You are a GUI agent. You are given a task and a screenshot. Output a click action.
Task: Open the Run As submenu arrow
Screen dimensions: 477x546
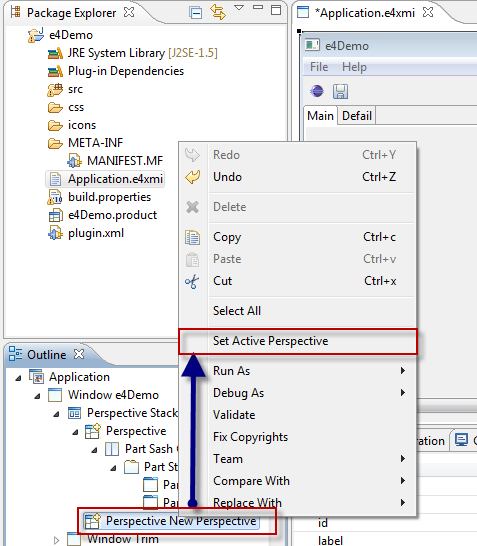tap(403, 370)
